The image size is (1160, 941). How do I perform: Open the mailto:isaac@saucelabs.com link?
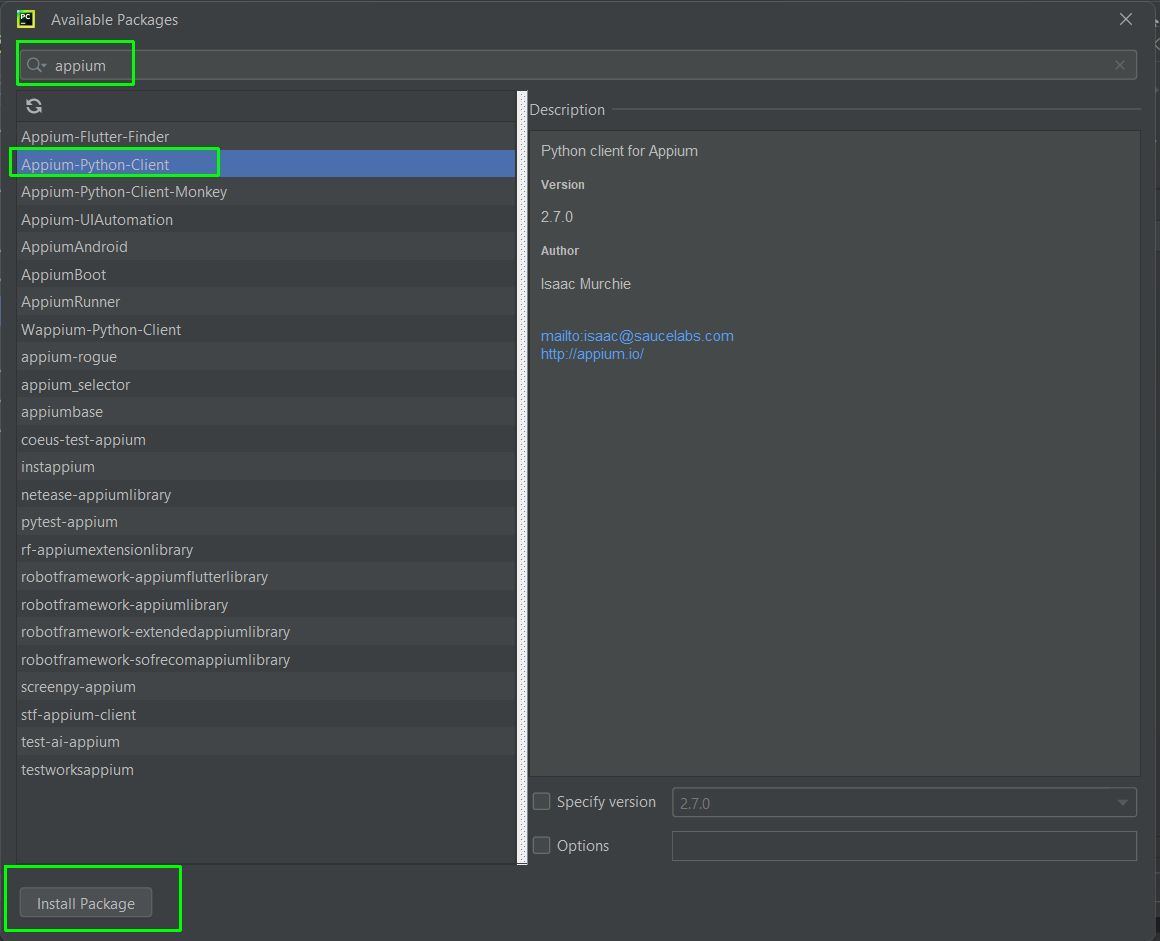pyautogui.click(x=637, y=335)
